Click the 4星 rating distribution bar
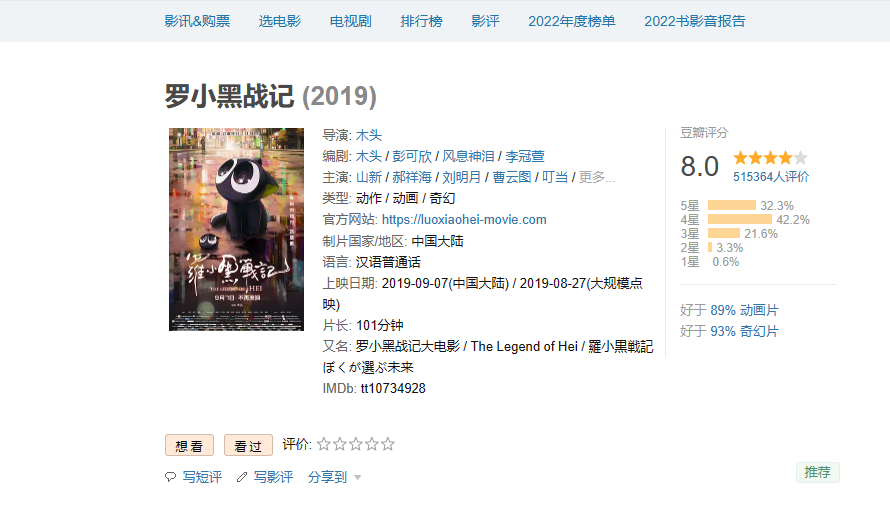The image size is (890, 507). 740,219
